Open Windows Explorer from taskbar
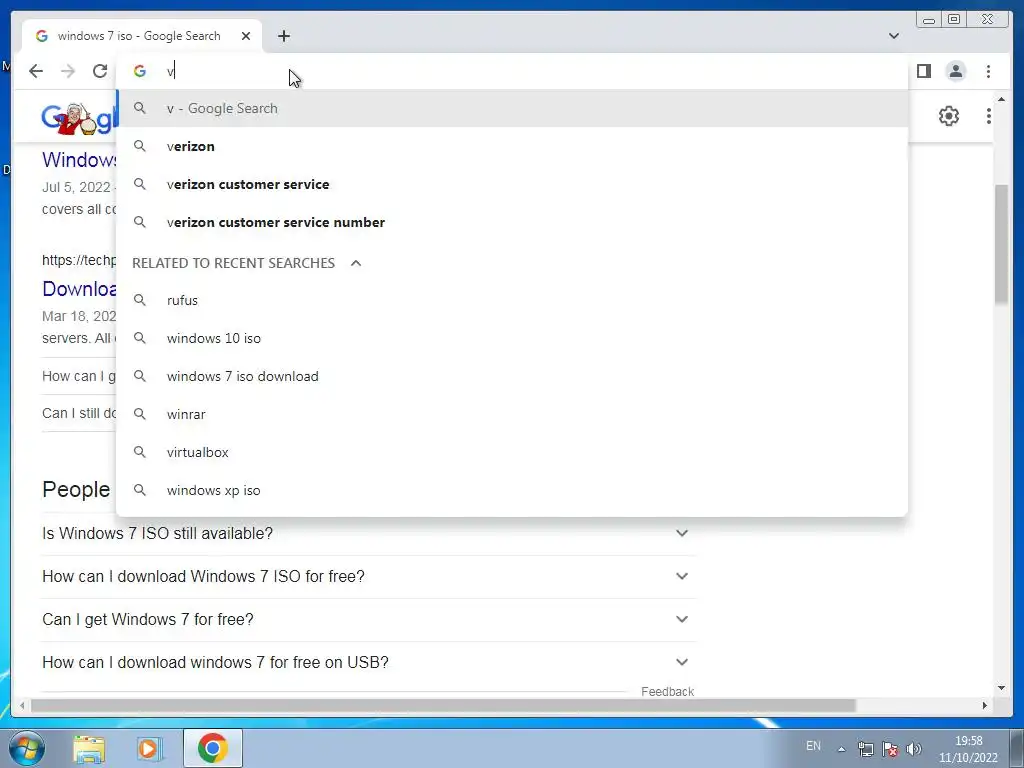 click(89, 748)
